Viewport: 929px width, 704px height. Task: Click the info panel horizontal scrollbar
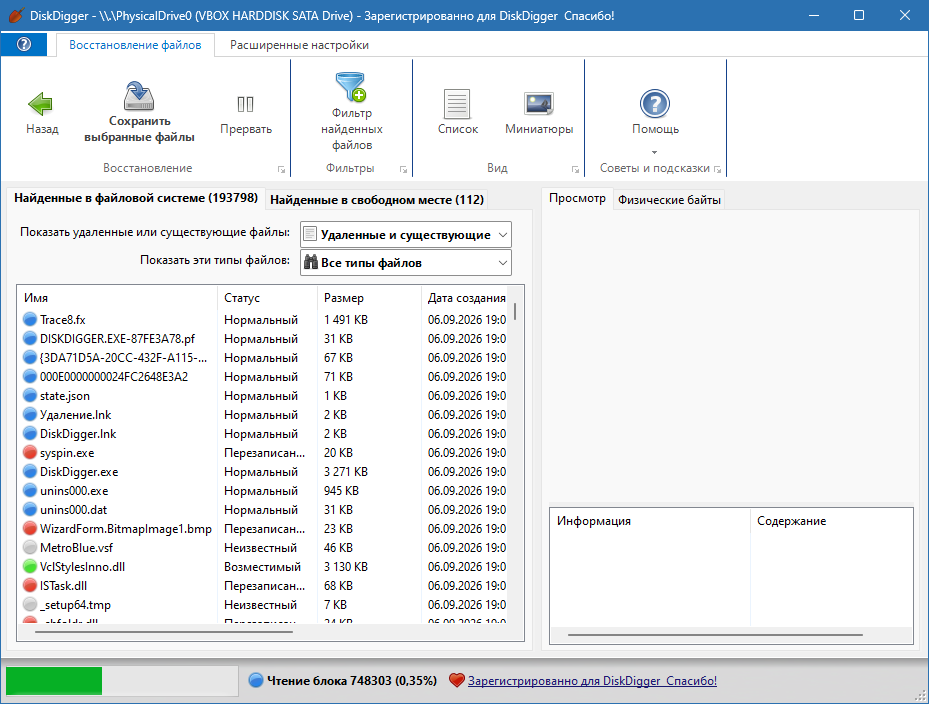click(715, 635)
